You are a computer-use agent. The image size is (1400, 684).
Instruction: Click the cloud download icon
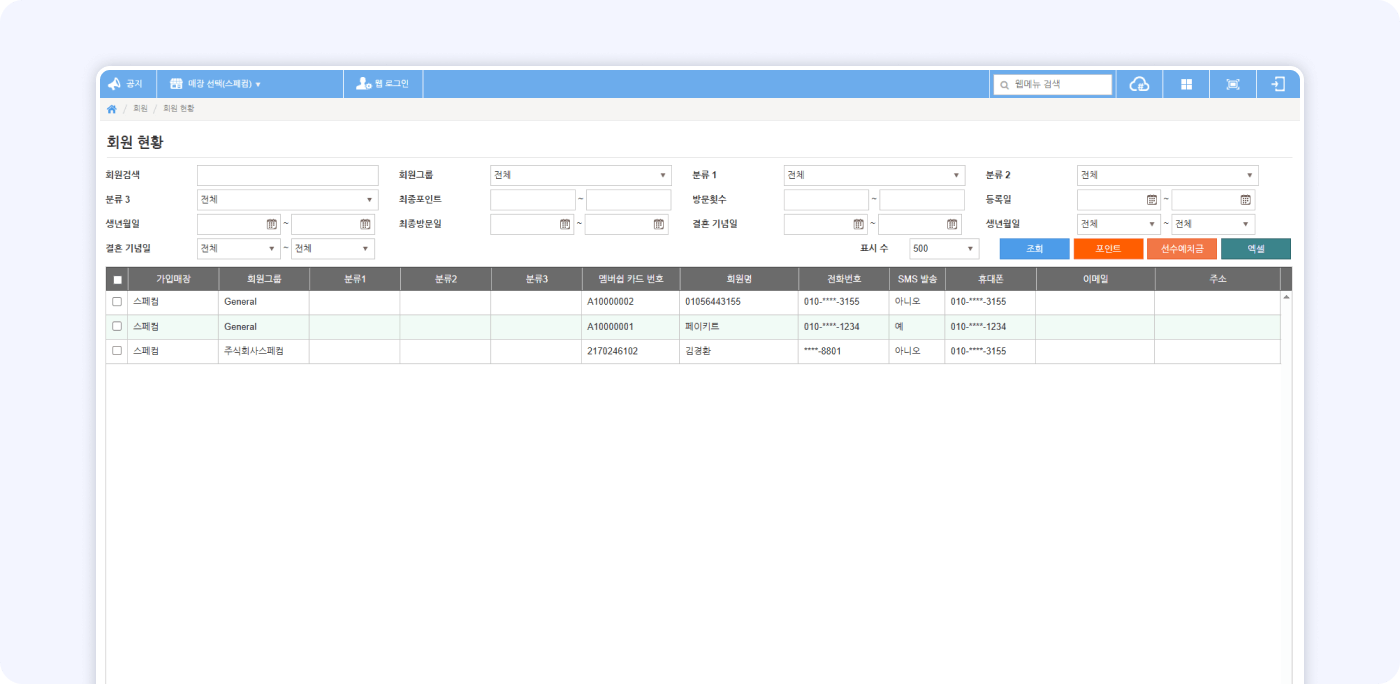coord(1139,84)
